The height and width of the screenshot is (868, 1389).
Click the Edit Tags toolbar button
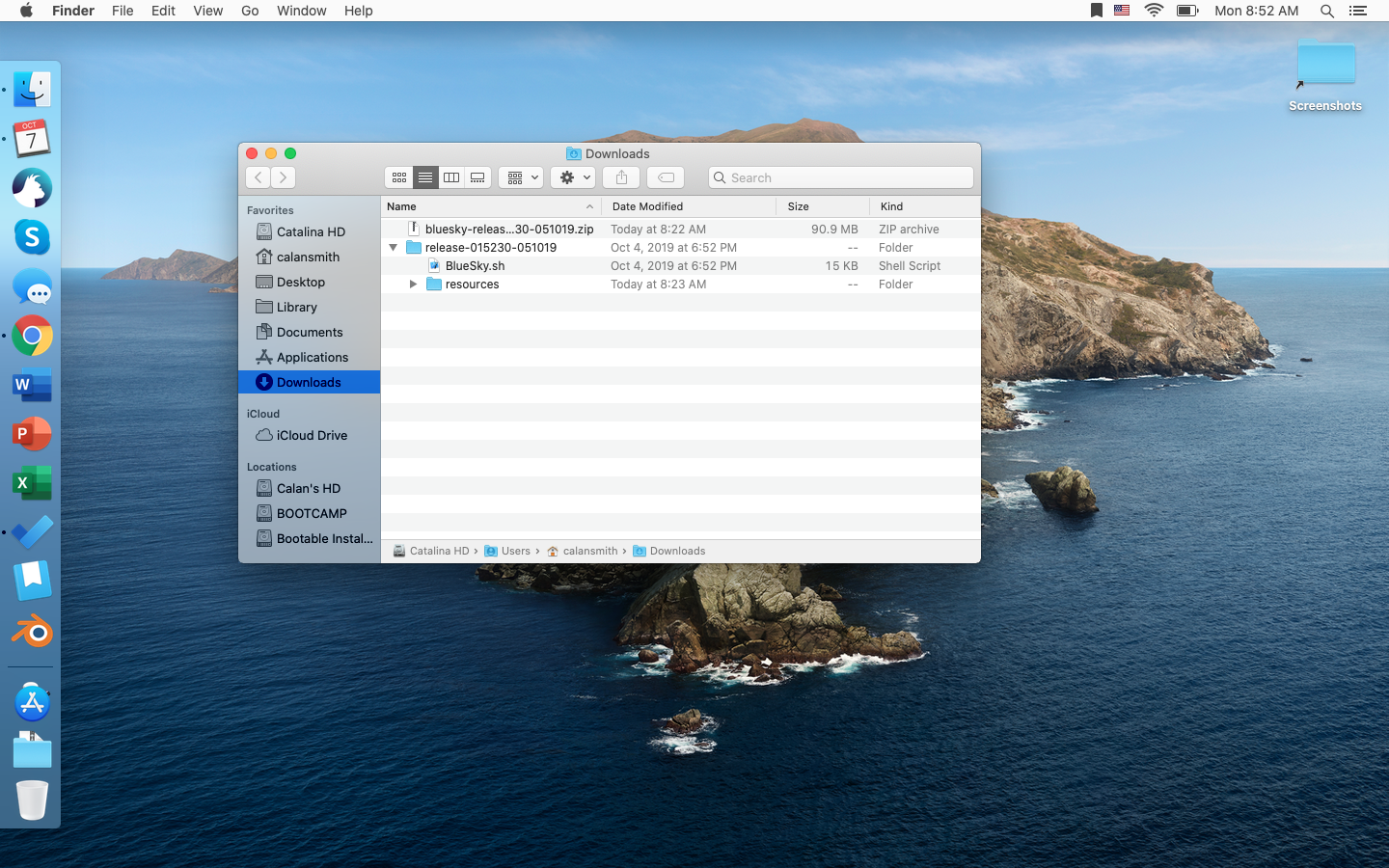666,177
